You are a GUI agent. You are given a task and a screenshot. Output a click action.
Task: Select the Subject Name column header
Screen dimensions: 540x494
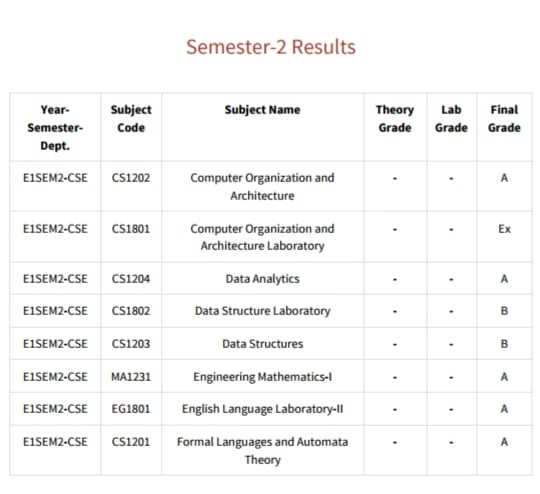coord(262,110)
